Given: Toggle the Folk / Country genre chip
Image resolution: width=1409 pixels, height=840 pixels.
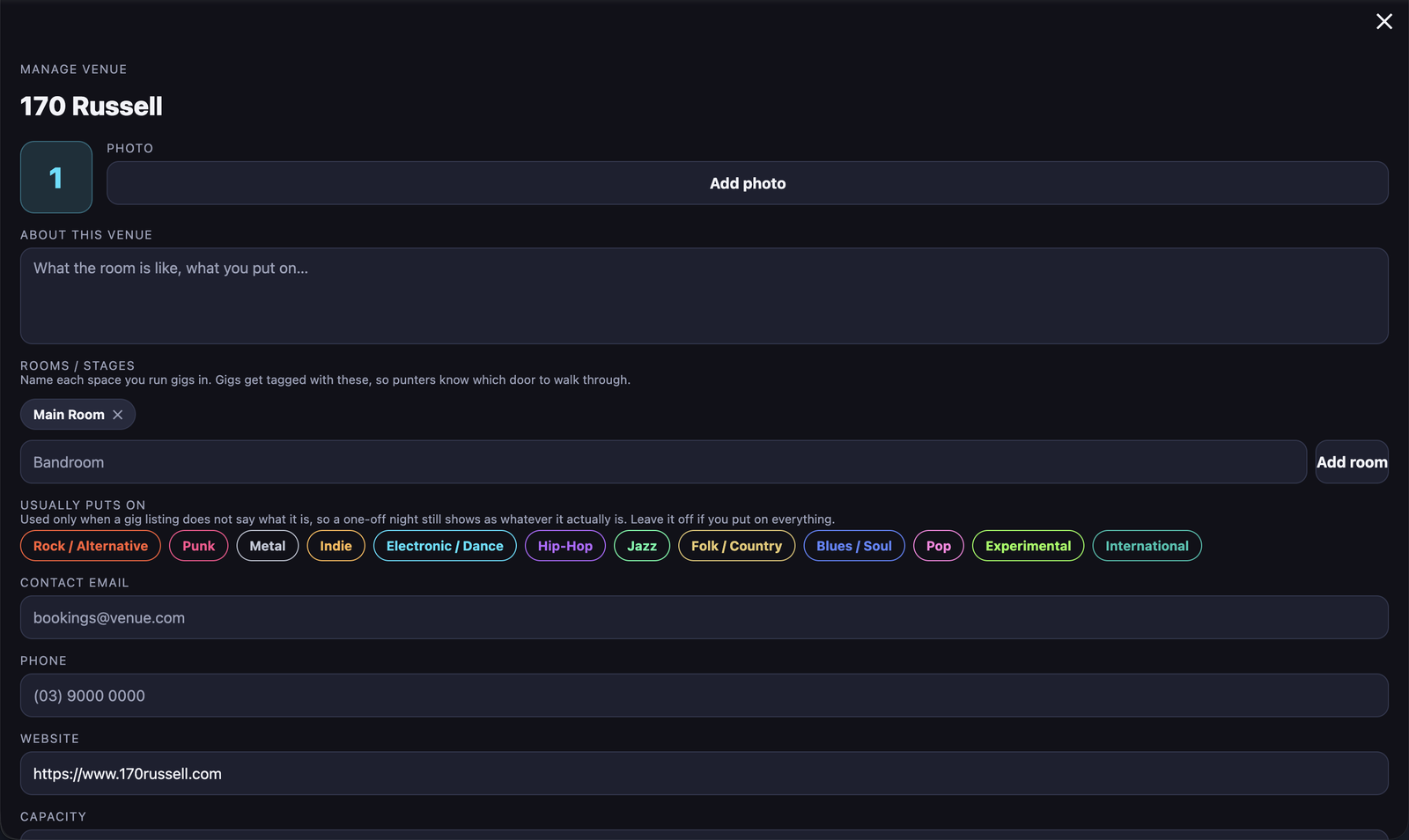Looking at the screenshot, I should click(x=736, y=546).
